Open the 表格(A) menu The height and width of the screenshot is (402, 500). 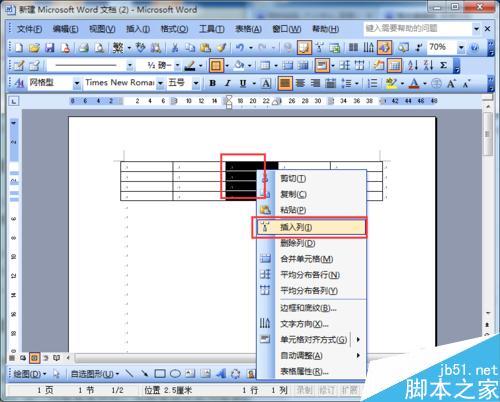coord(248,29)
